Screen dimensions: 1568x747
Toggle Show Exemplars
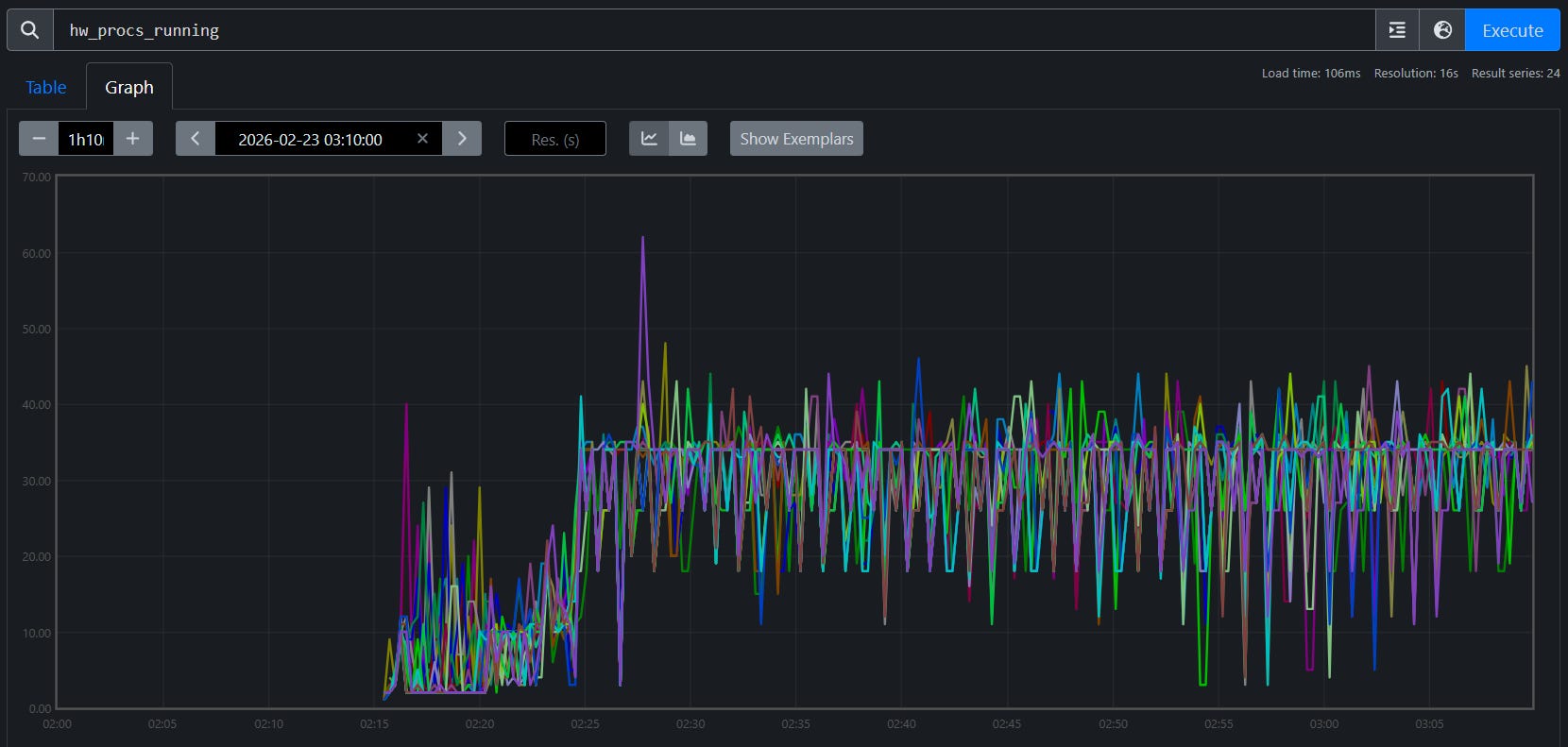coord(796,139)
